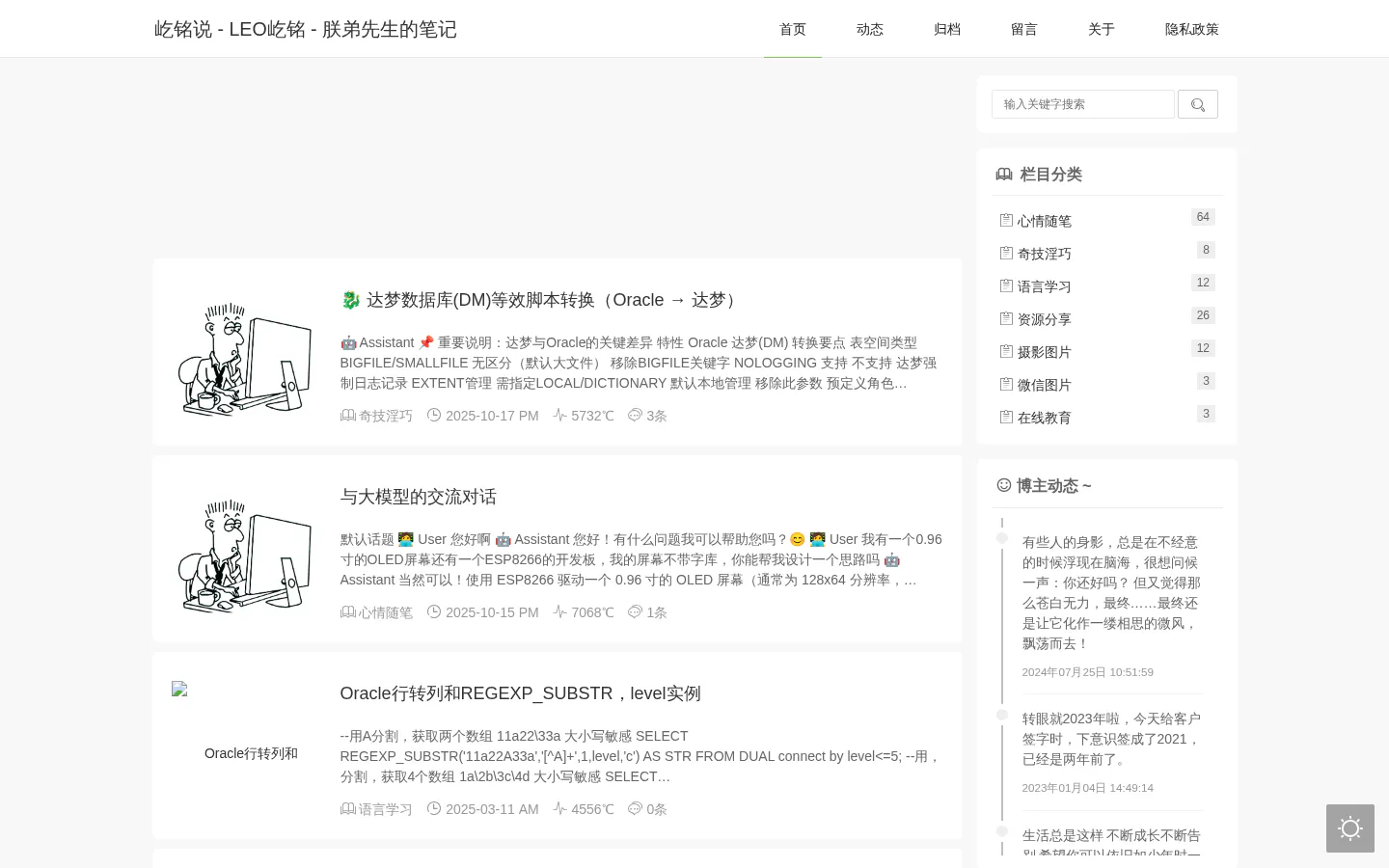Focus the 输入关键字搜索 search field

[1083, 104]
